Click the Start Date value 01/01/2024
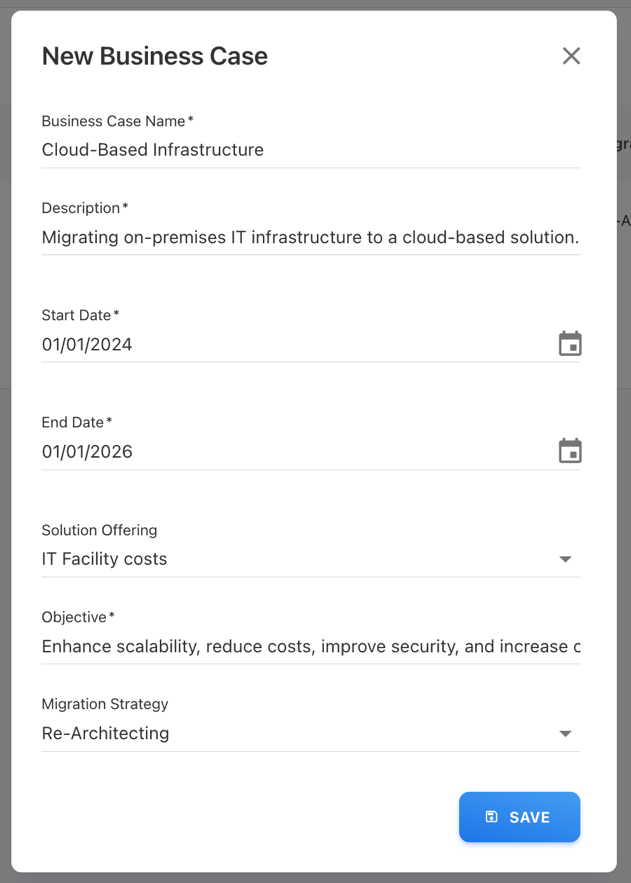631x883 pixels. point(87,344)
